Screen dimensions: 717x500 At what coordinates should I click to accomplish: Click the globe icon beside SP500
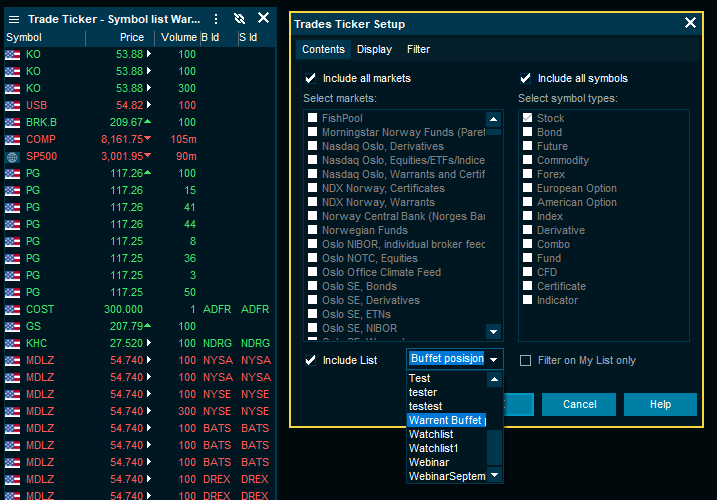coord(12,157)
